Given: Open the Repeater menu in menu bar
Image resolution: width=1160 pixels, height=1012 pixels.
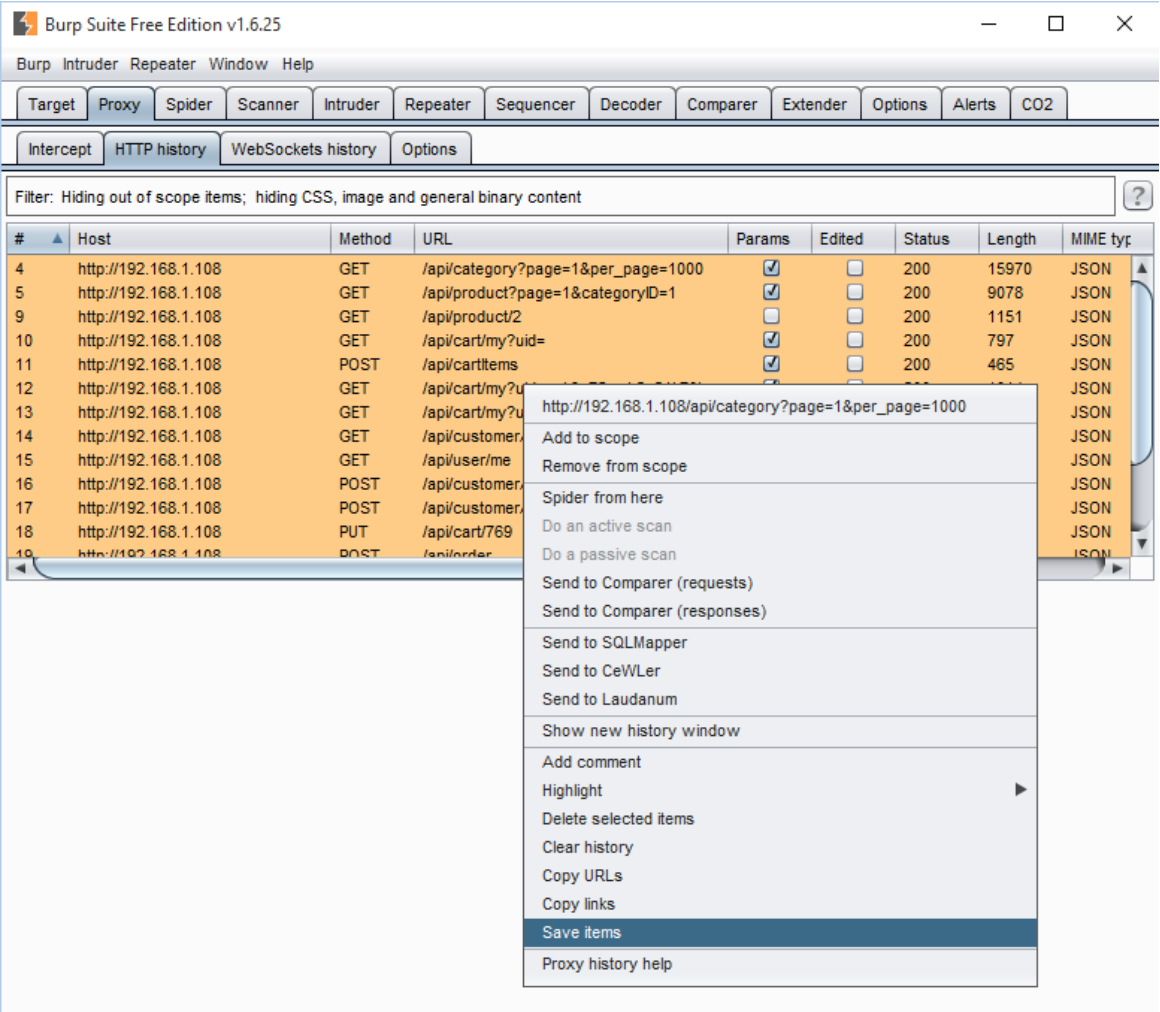Looking at the screenshot, I should pos(163,64).
